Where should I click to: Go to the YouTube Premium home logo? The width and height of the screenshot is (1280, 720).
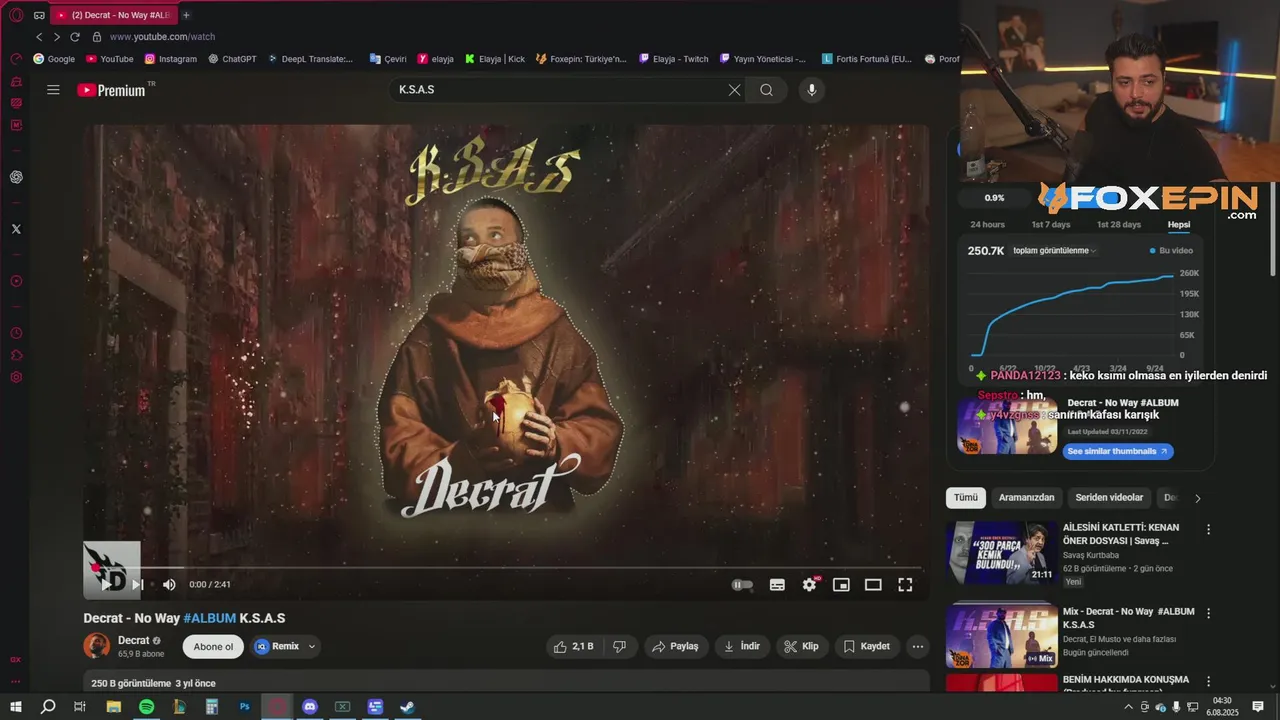click(x=111, y=90)
